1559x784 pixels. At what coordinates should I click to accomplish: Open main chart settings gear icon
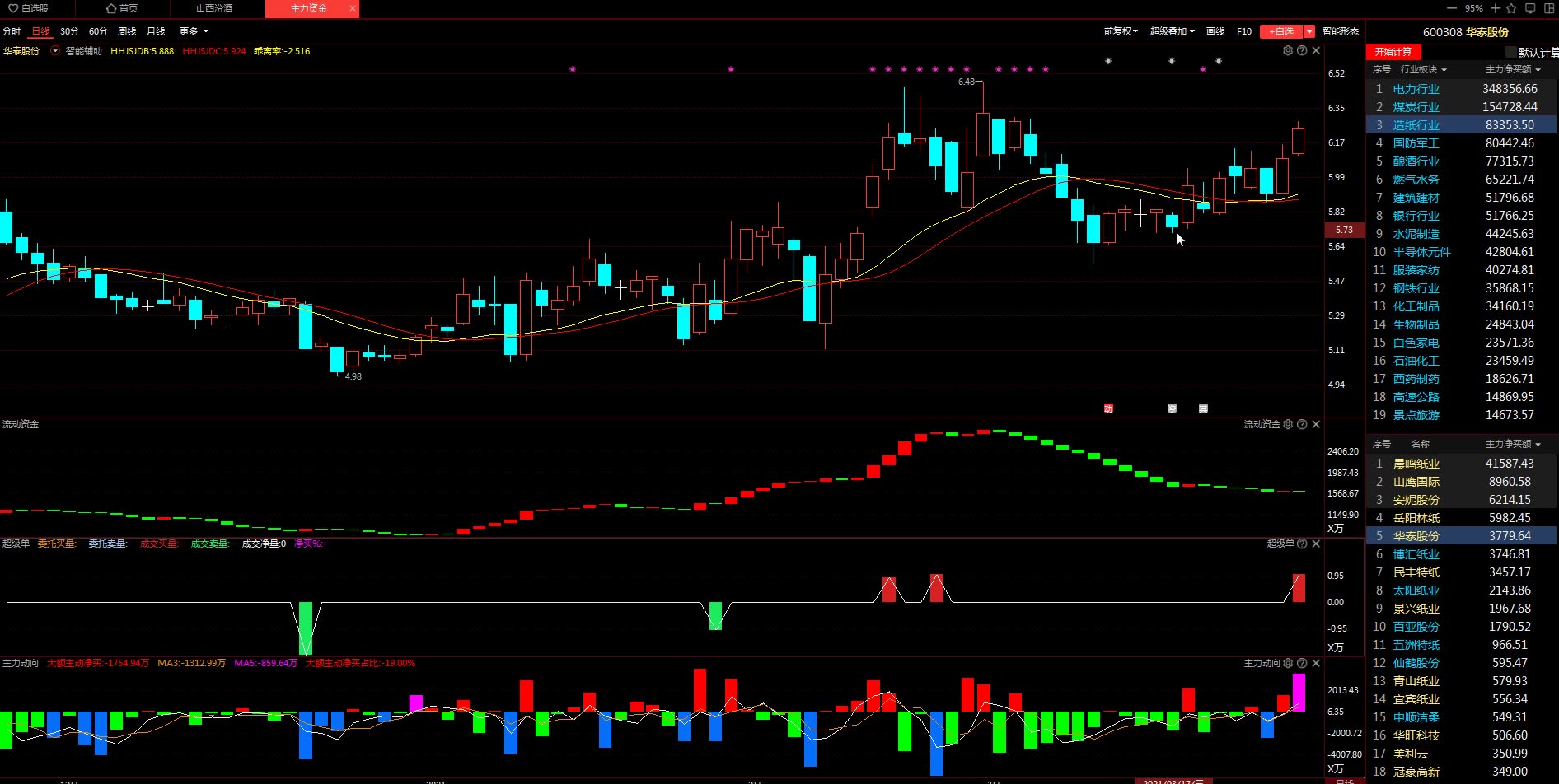pyautogui.click(x=1288, y=51)
